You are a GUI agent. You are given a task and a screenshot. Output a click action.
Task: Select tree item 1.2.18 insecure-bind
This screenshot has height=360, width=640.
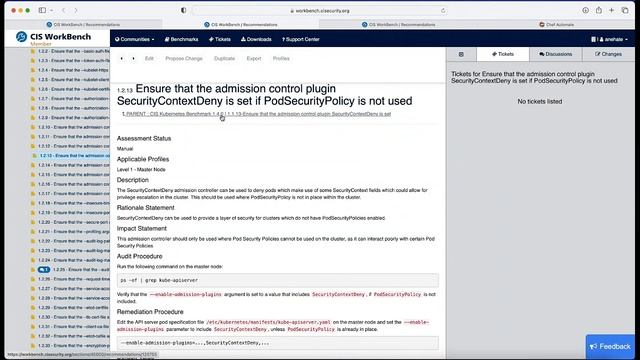tap(74, 203)
